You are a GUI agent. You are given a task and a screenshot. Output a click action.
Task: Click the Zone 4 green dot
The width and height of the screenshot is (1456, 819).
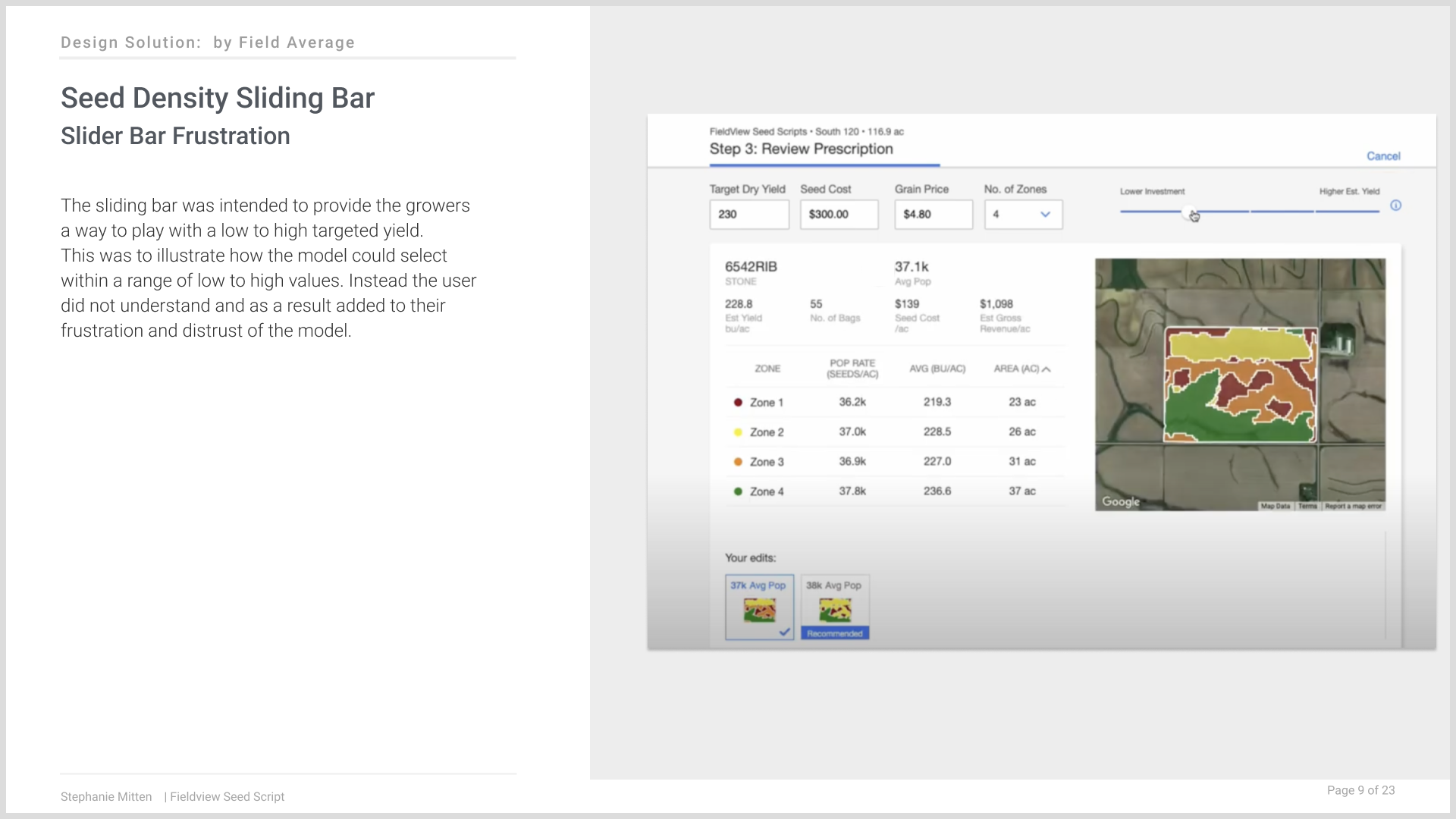pos(738,491)
